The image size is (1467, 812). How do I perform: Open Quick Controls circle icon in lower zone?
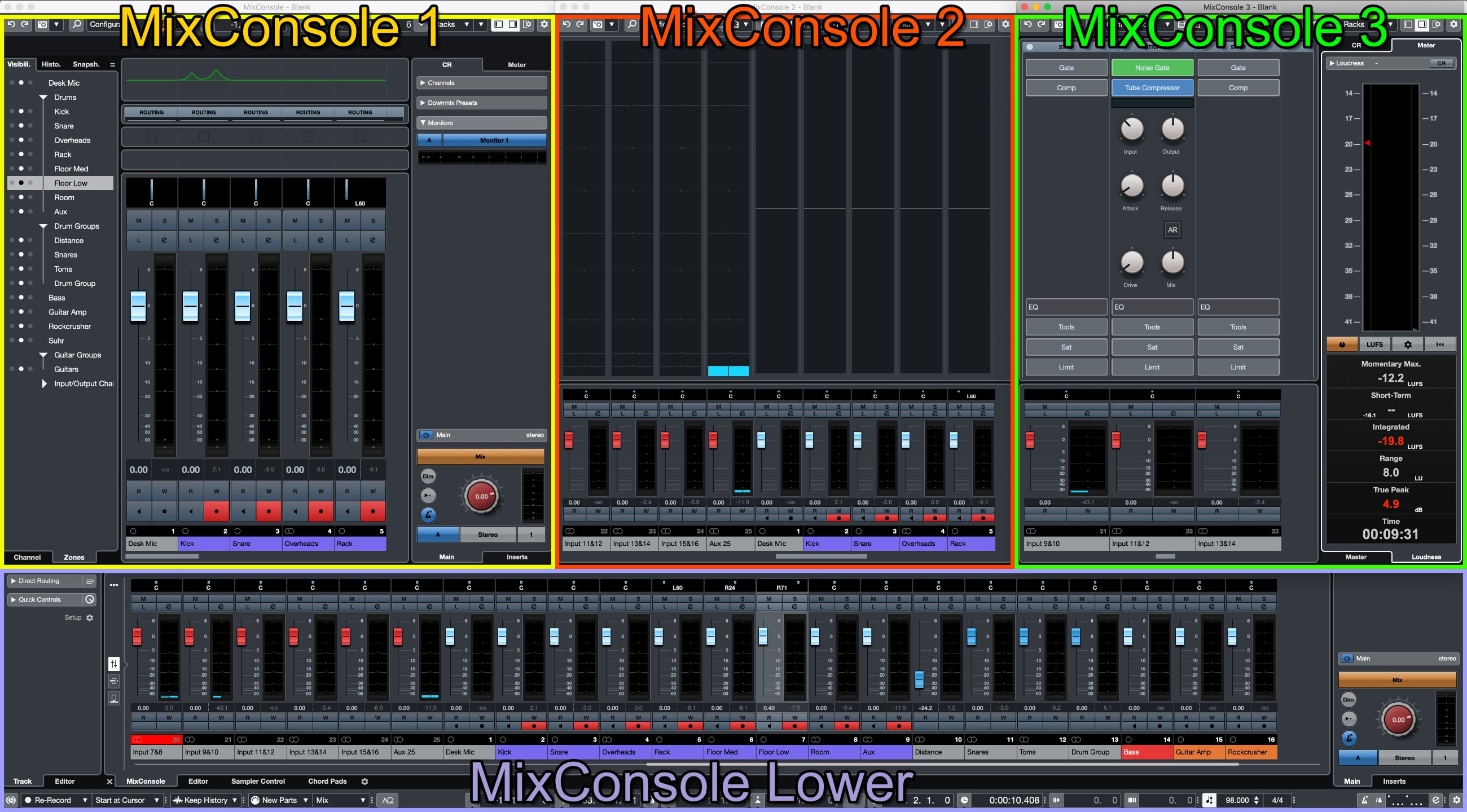(89, 599)
